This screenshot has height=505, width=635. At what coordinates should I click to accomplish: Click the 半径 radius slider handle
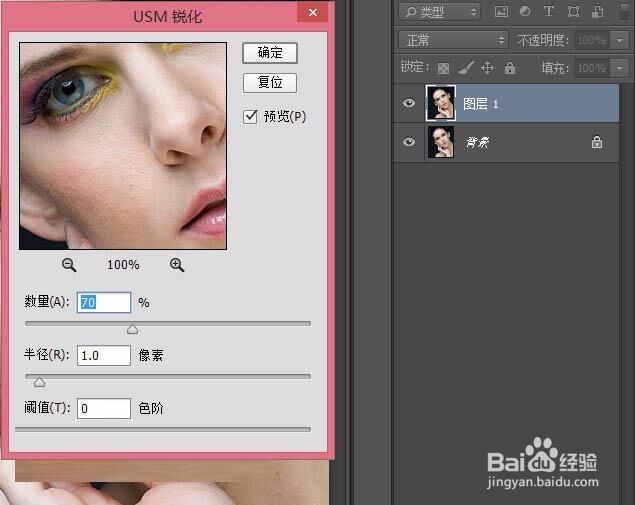point(39,382)
